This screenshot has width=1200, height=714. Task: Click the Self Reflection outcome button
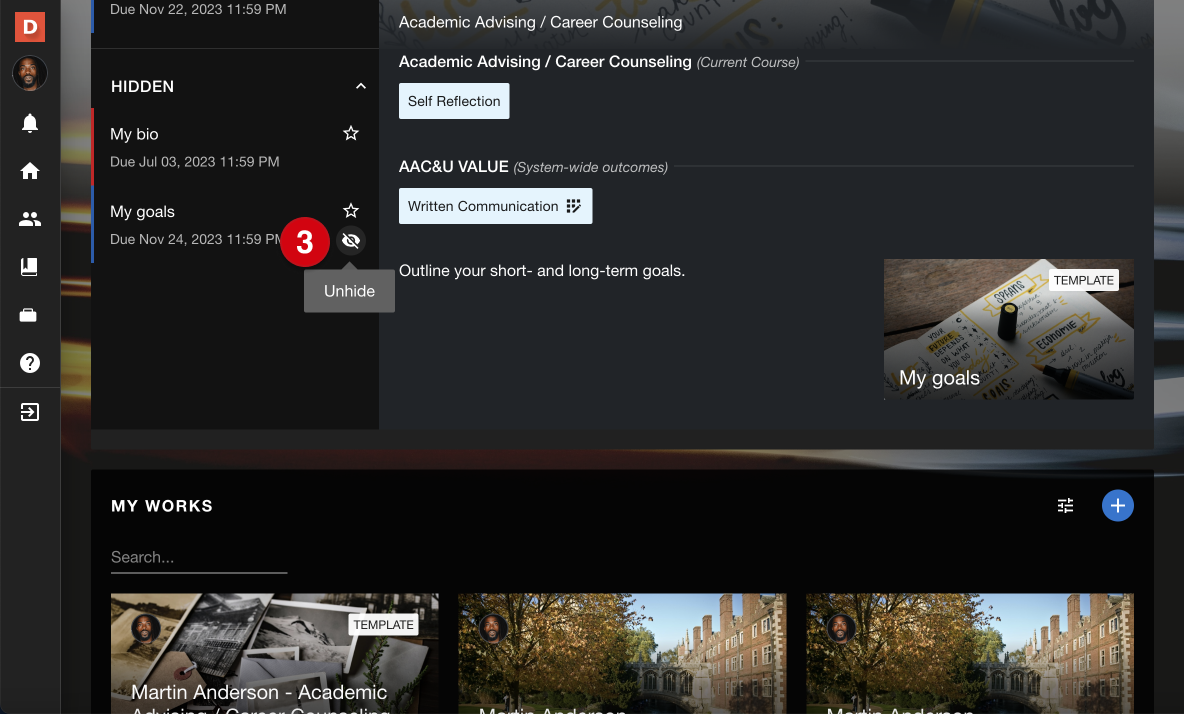point(454,101)
